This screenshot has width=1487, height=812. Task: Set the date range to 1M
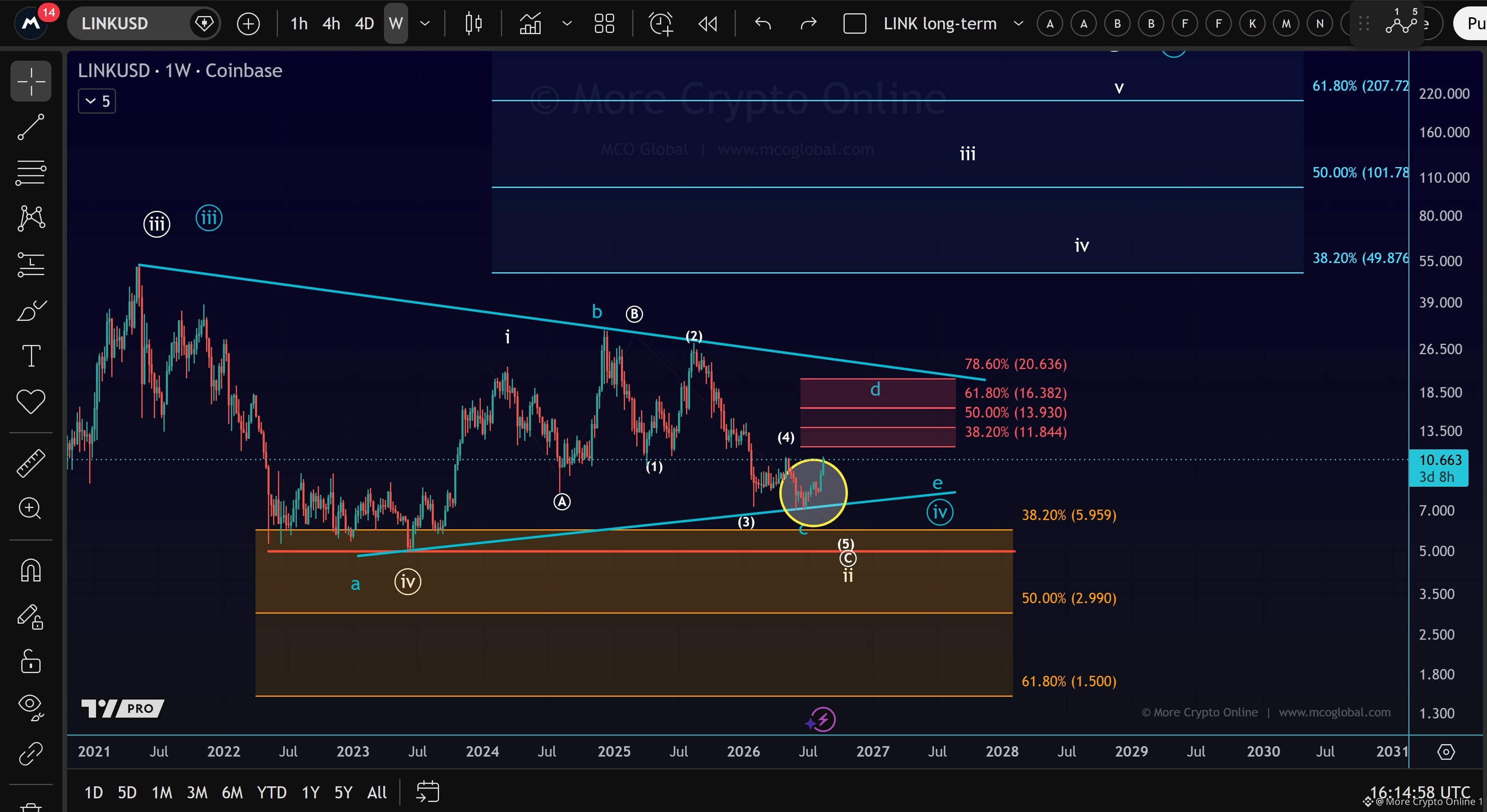pyautogui.click(x=161, y=792)
